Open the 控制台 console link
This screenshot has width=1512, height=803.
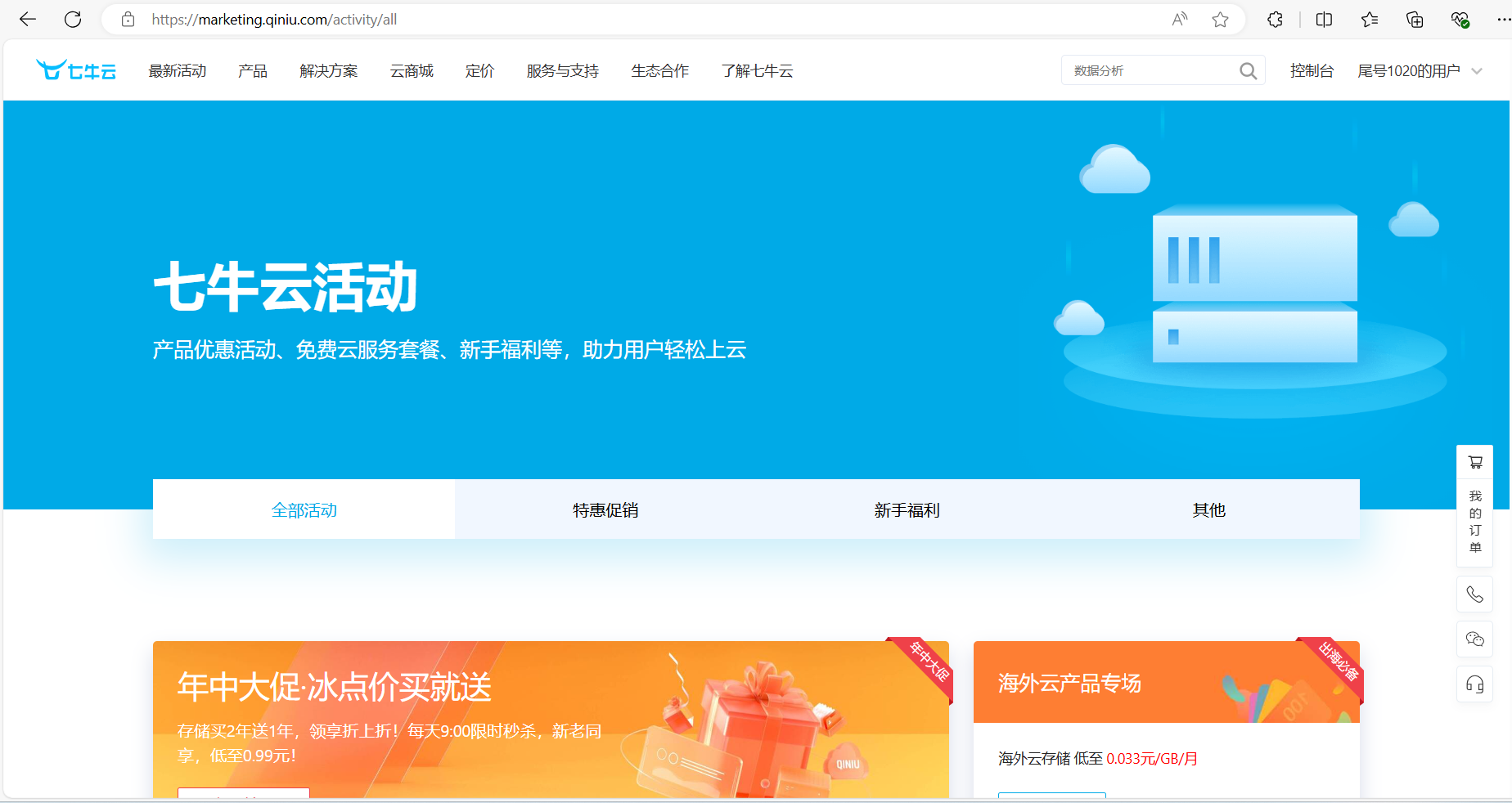[x=1312, y=71]
